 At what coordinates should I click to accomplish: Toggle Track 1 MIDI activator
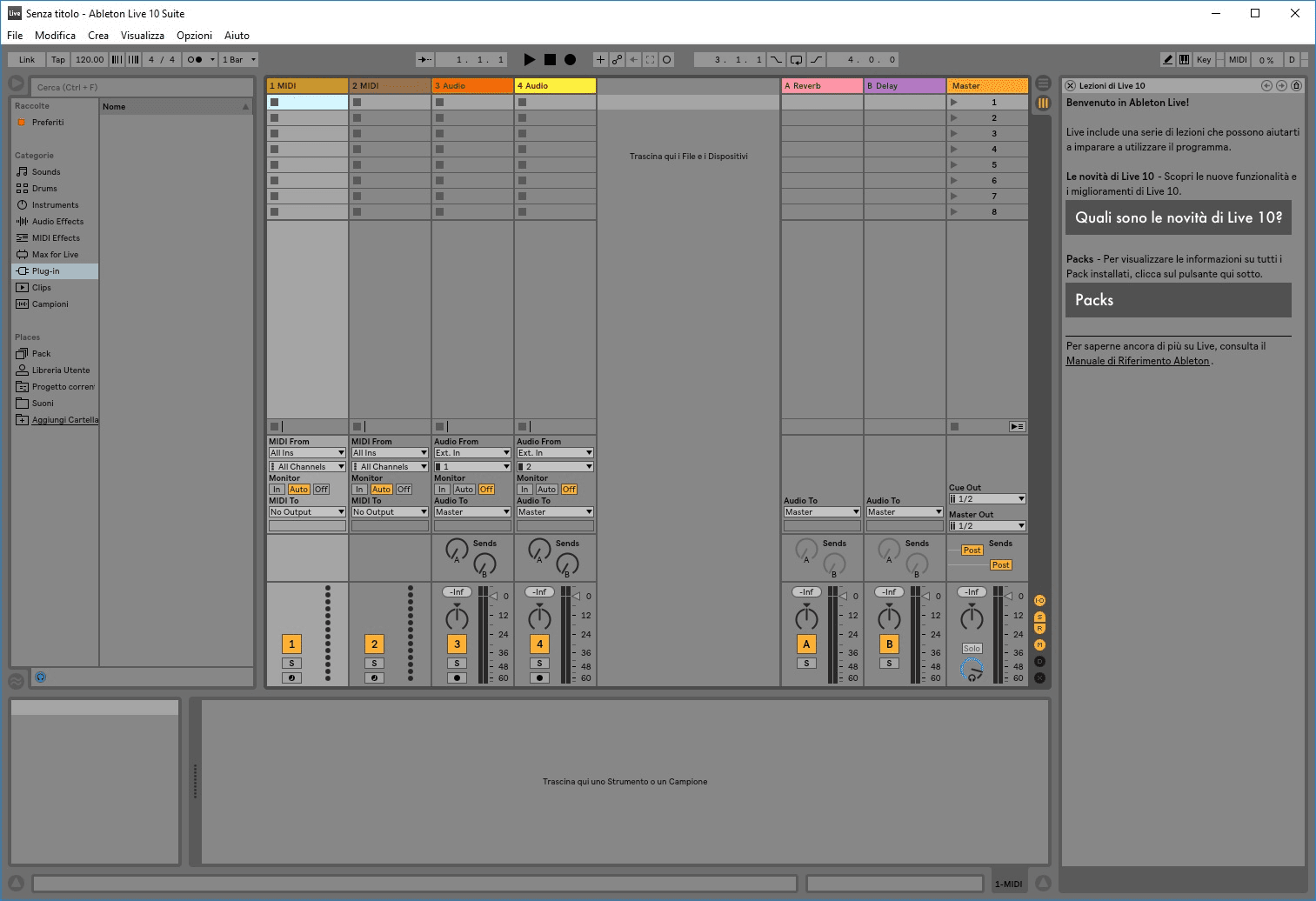click(291, 644)
